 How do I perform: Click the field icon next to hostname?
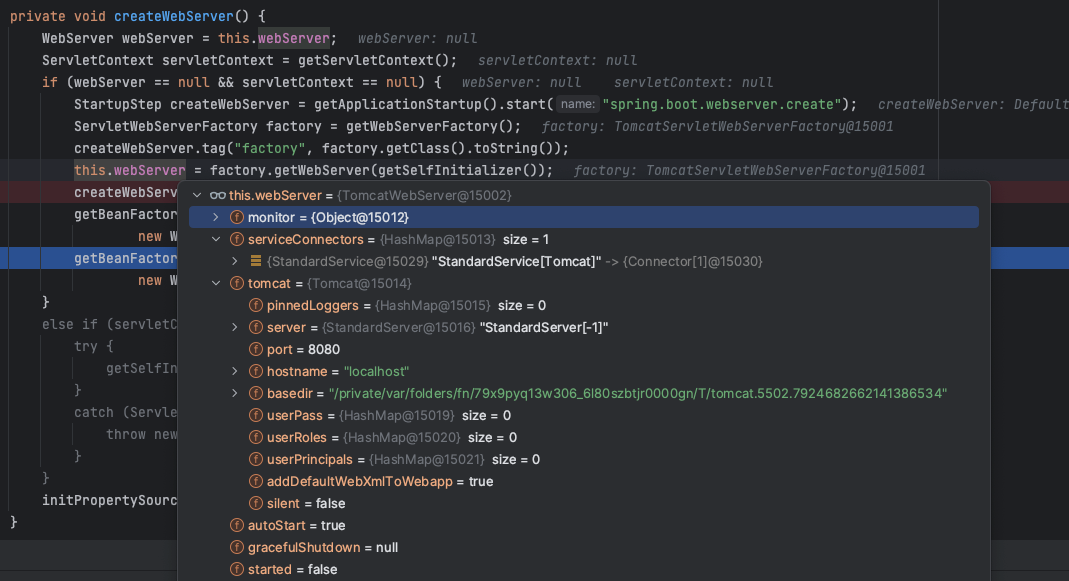256,372
